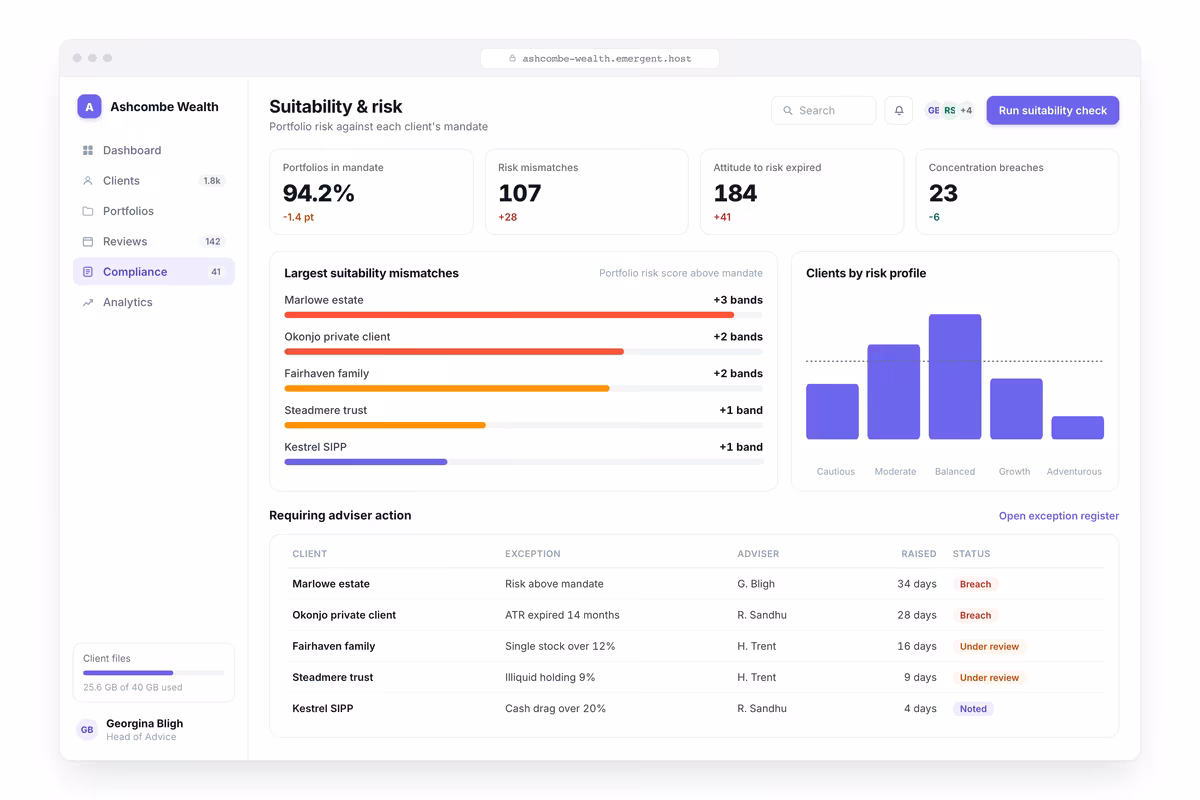Viewport: 1200px width, 800px height.
Task: Click the RS avatar in header
Action: (x=949, y=111)
